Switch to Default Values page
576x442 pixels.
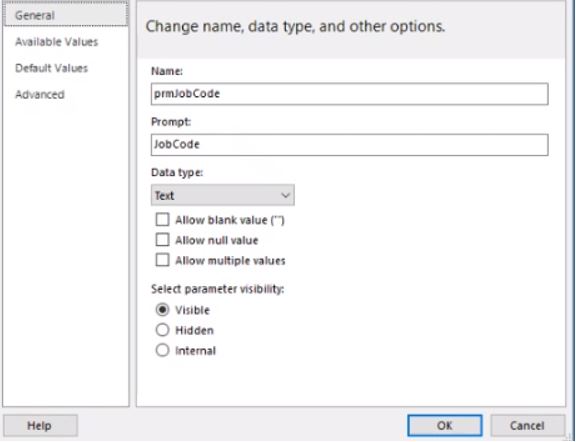[x=51, y=68]
